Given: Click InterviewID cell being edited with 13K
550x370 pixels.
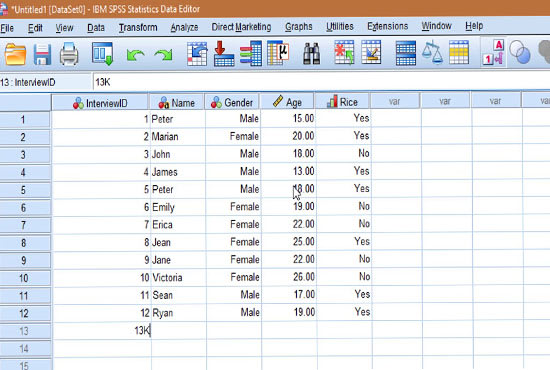Looking at the screenshot, I should [x=102, y=330].
